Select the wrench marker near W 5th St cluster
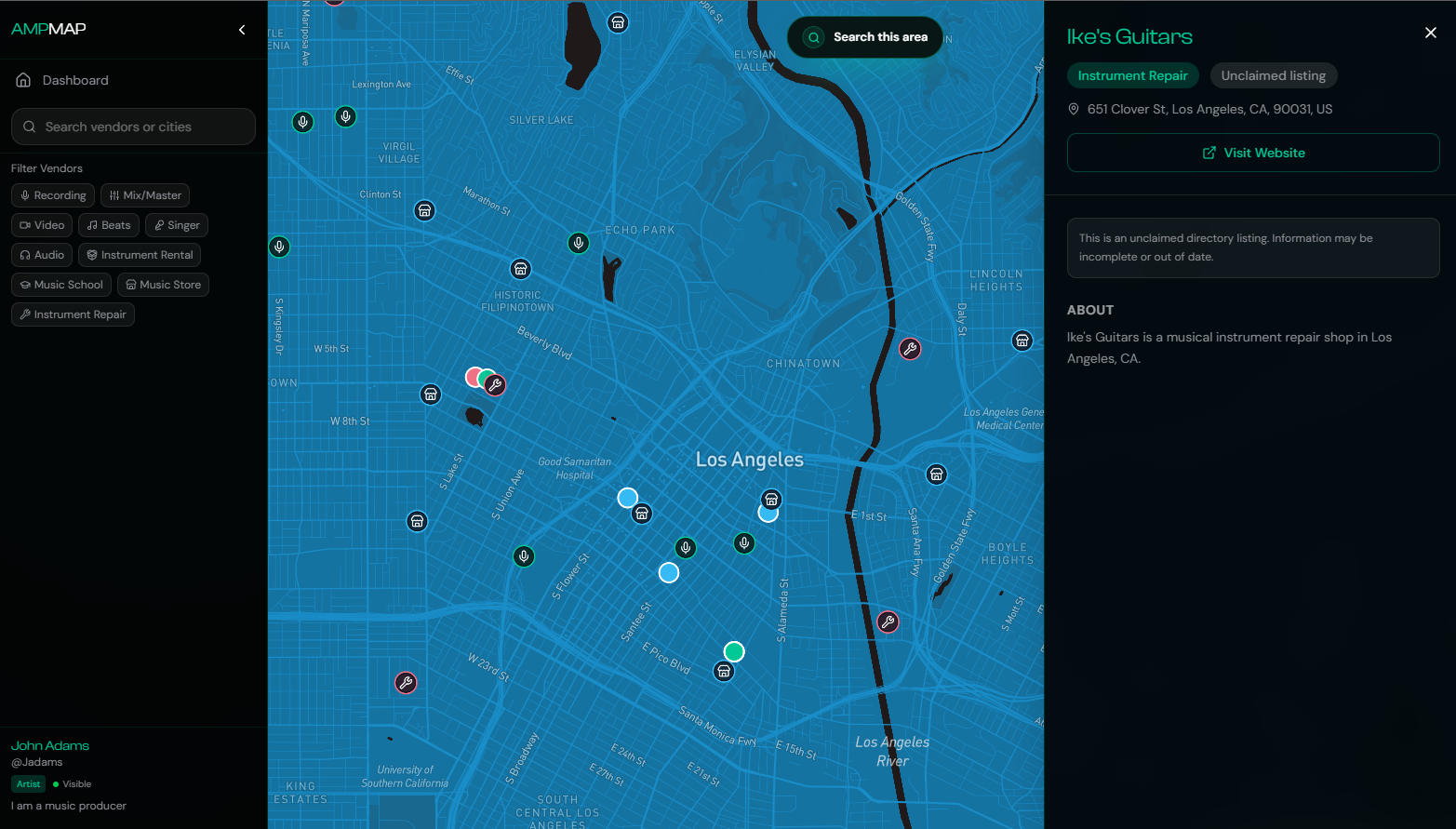This screenshot has height=829, width=1456. [x=495, y=385]
